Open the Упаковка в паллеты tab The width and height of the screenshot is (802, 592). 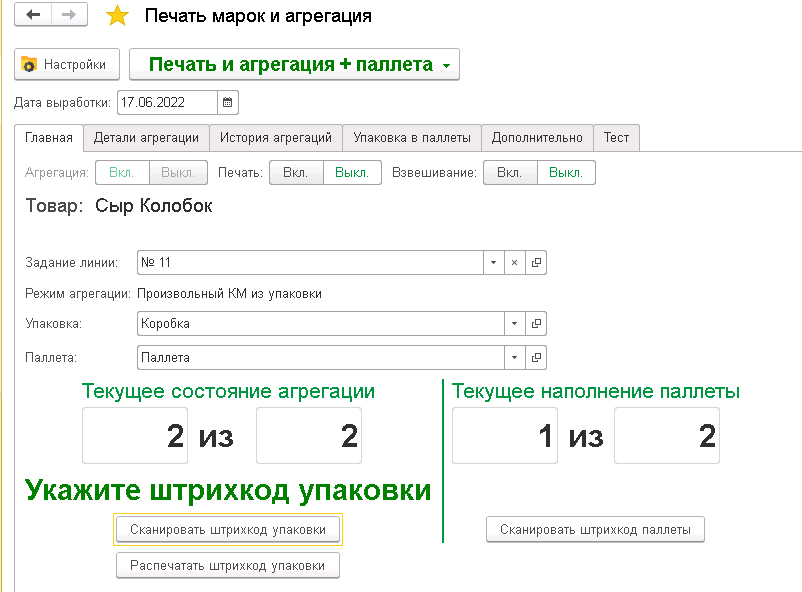(x=412, y=138)
